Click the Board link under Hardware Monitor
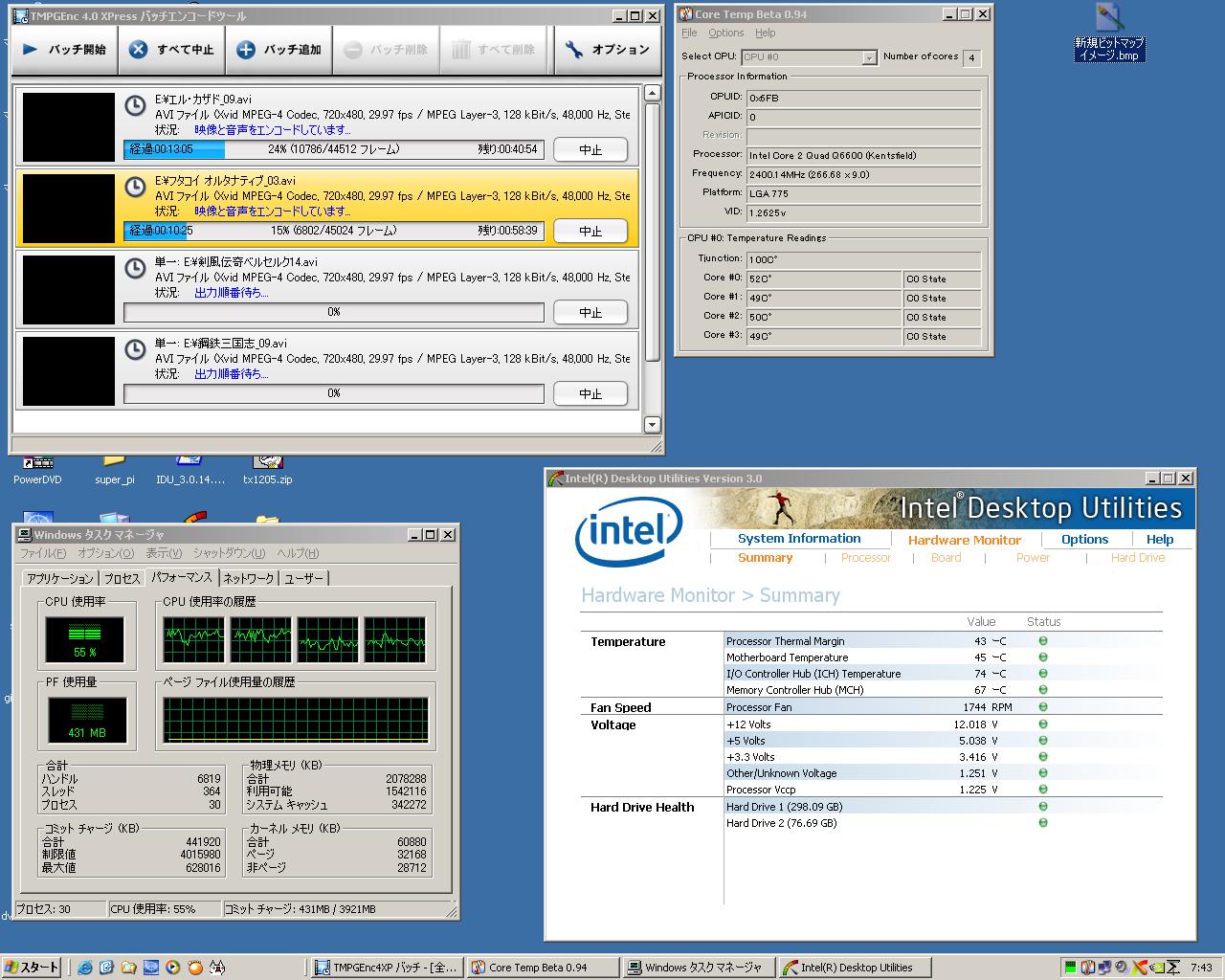 (946, 558)
